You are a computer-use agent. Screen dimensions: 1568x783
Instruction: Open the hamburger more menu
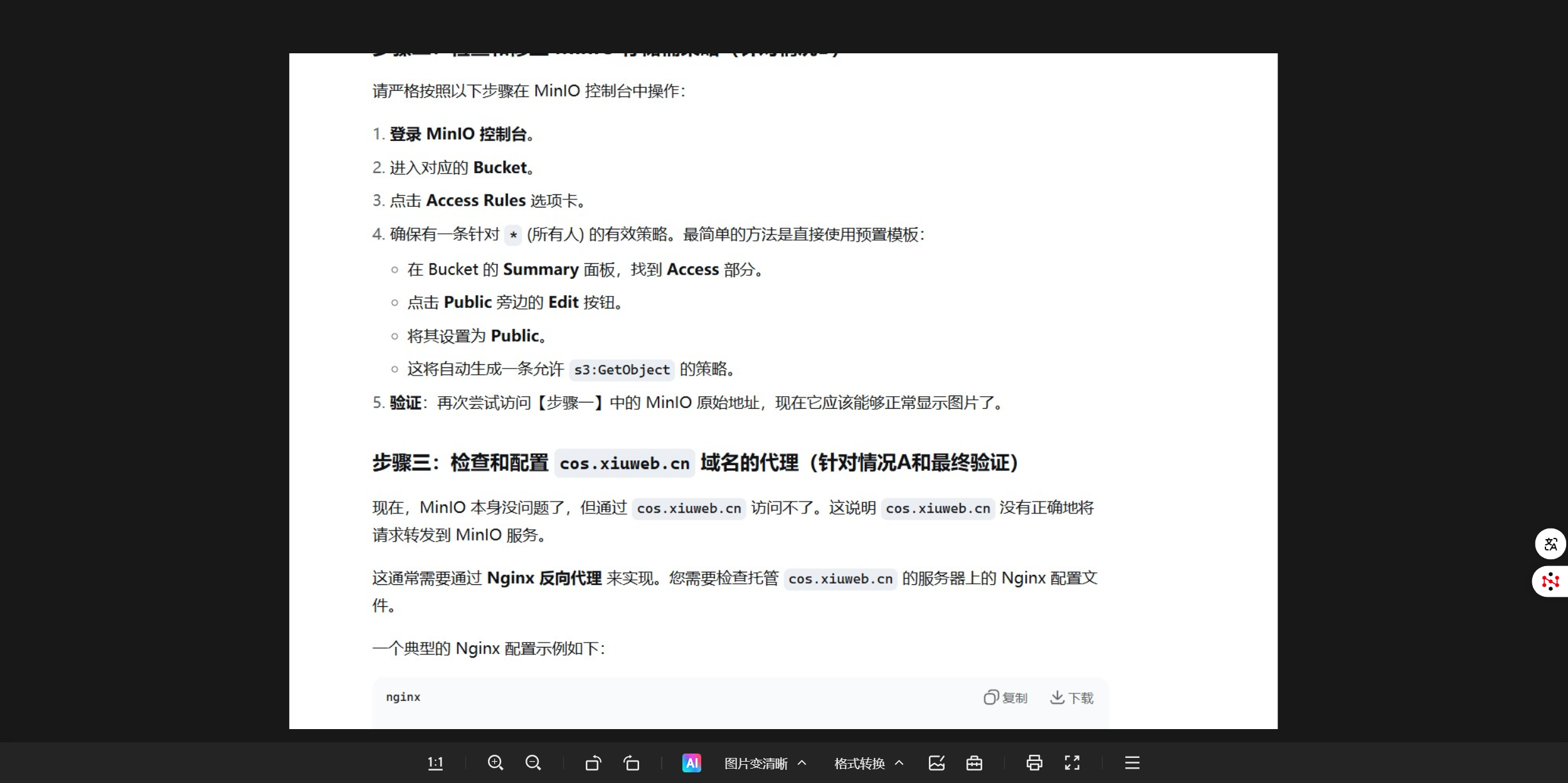1132,763
